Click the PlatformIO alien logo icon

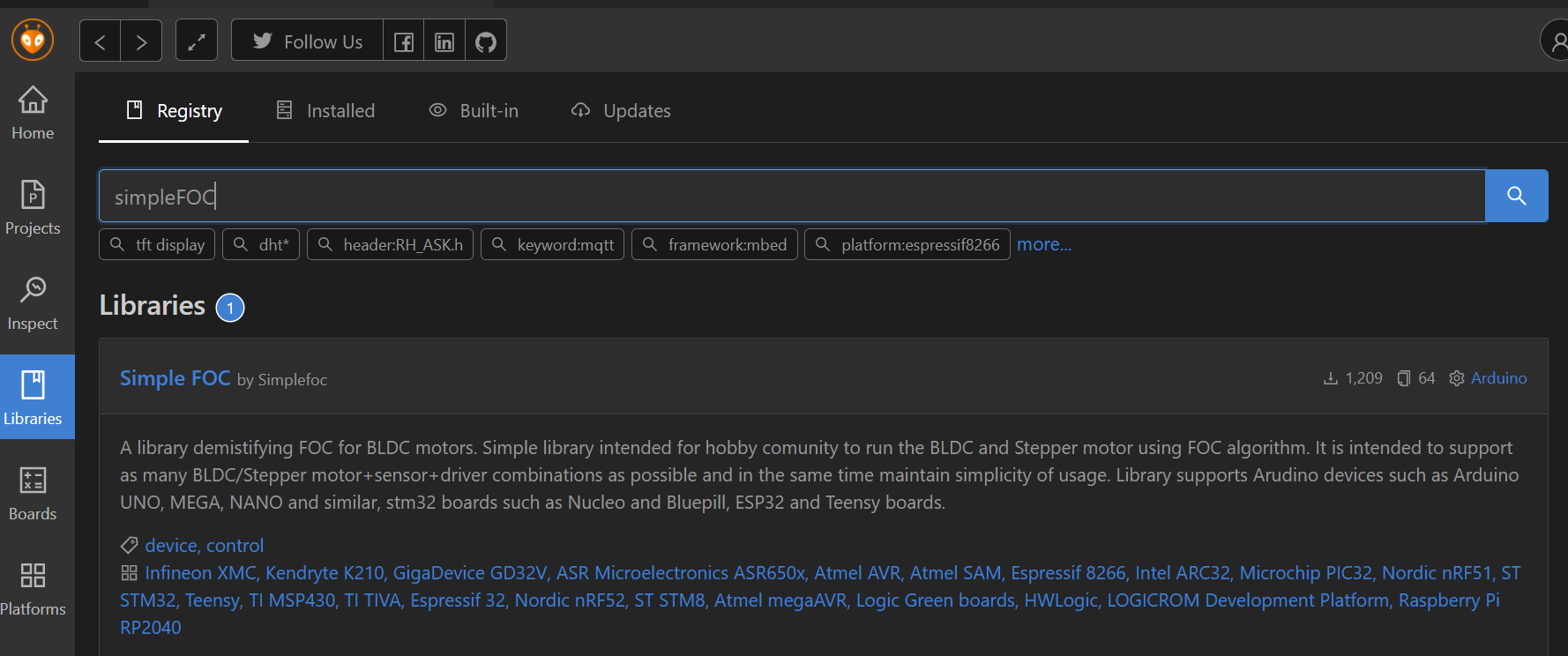[33, 40]
